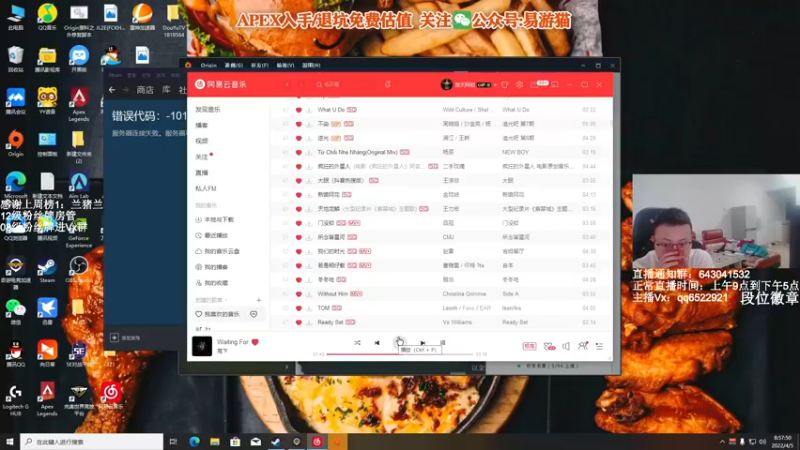Create new playlist with plus icon
Screen dimensions: 800x450
coord(259,301)
